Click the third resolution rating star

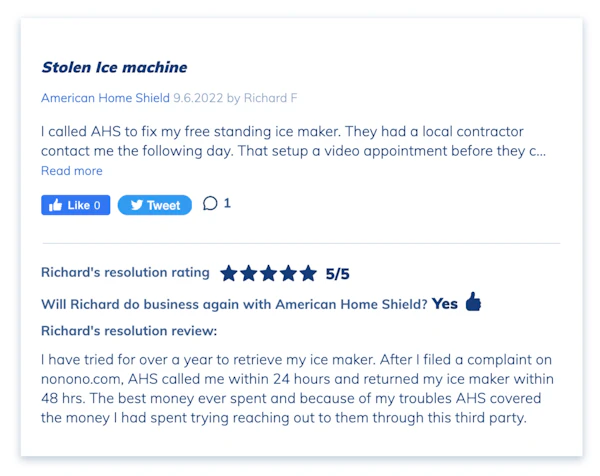point(269,273)
